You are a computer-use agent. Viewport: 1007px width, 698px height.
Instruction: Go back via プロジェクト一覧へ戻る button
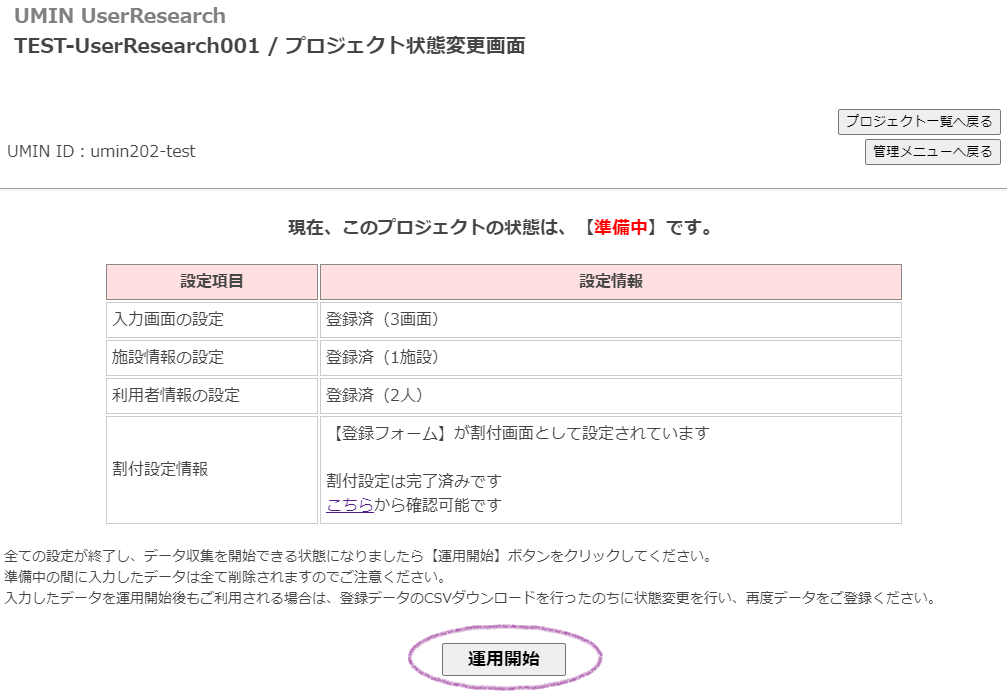coord(919,122)
